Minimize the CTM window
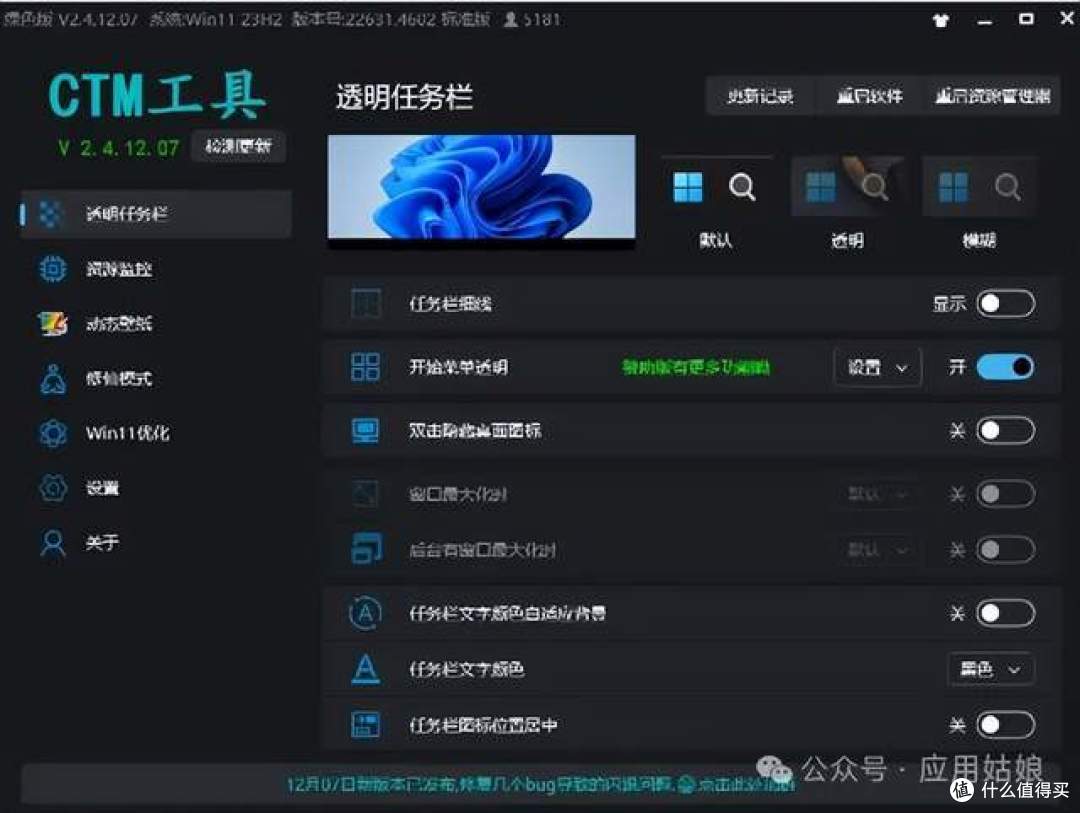 [x=985, y=21]
